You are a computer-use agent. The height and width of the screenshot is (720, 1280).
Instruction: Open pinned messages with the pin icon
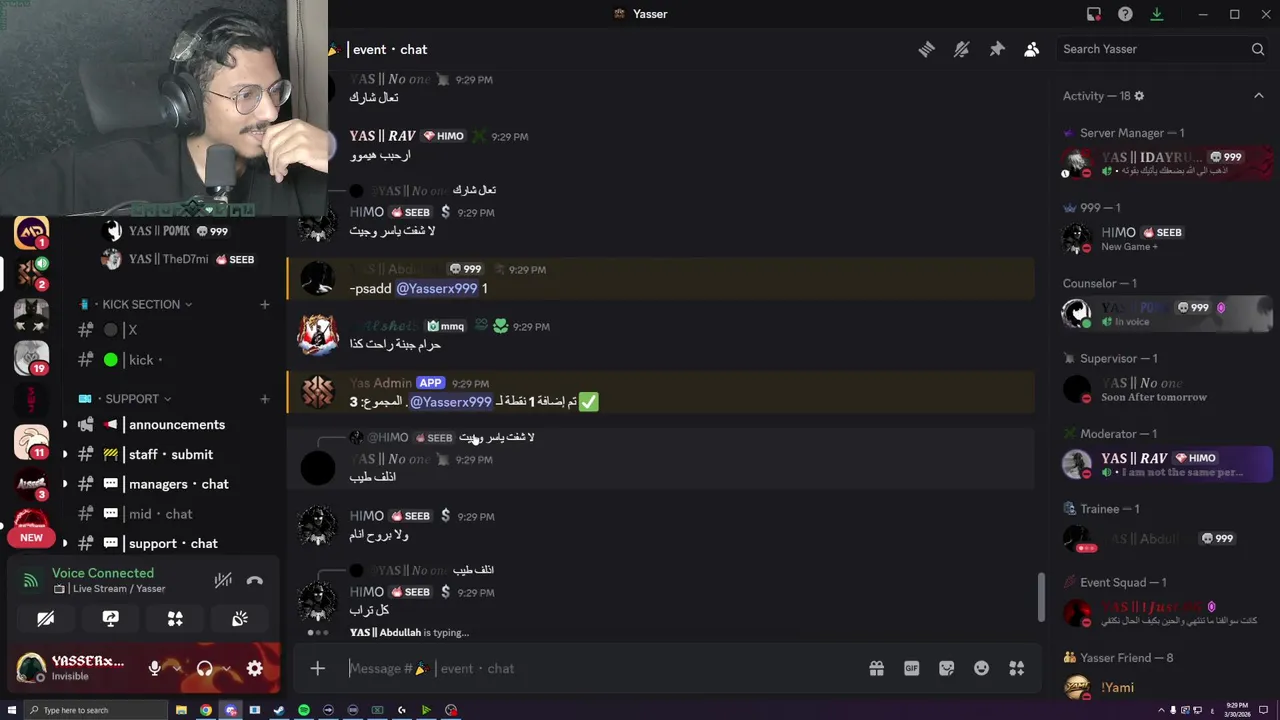(997, 49)
